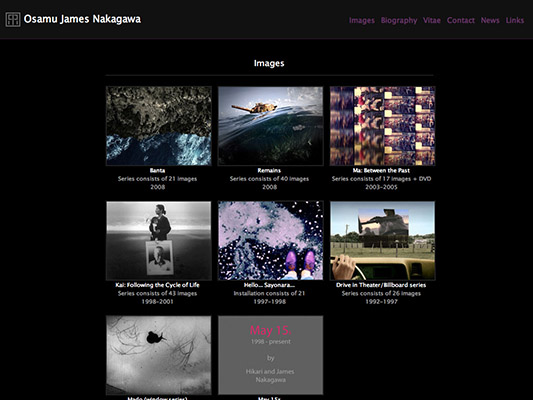Open the News menu link
The height and width of the screenshot is (400, 533).
pos(490,20)
